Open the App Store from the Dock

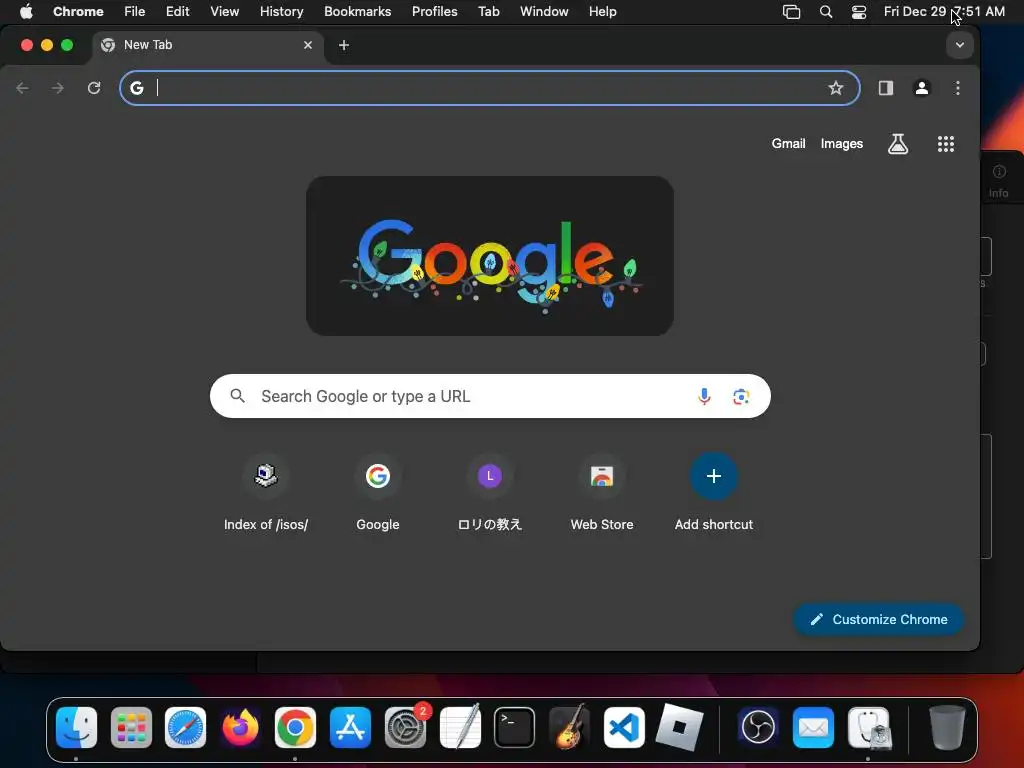pyautogui.click(x=350, y=727)
